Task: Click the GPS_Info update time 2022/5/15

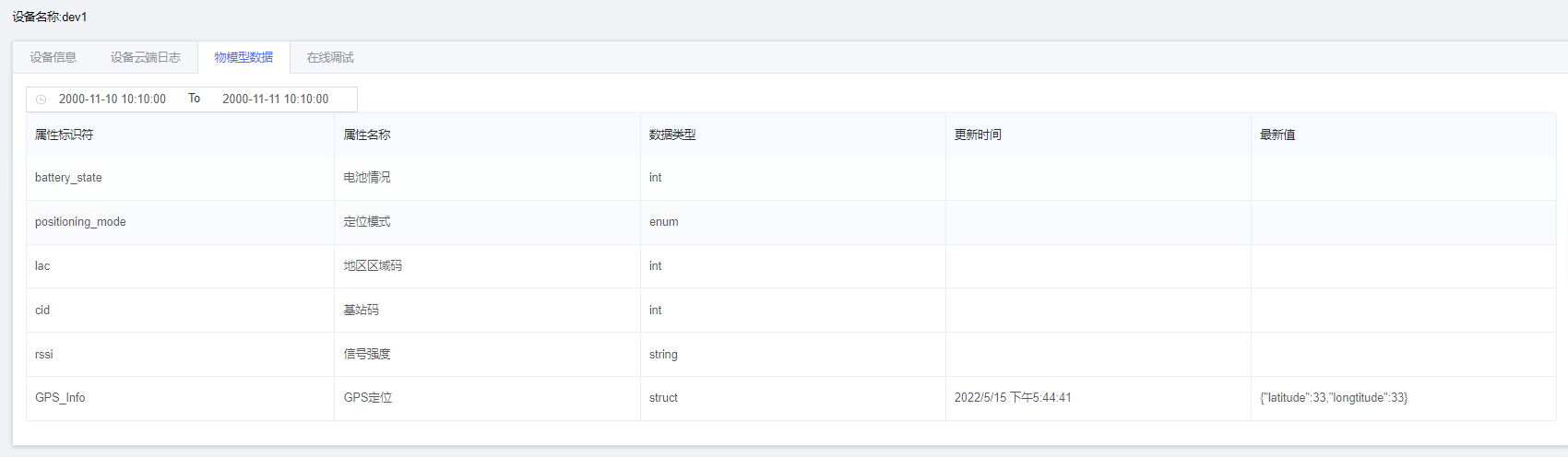Action: point(1013,398)
